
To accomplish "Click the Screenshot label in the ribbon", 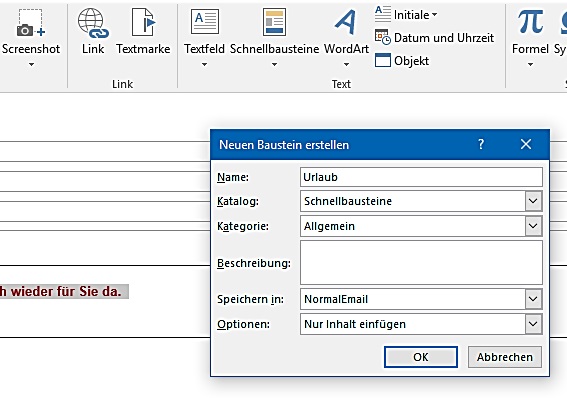I will point(31,49).
